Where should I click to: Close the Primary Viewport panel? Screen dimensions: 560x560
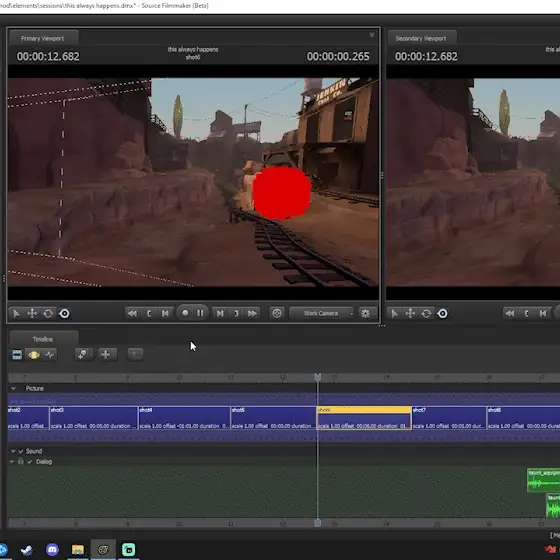click(372, 35)
